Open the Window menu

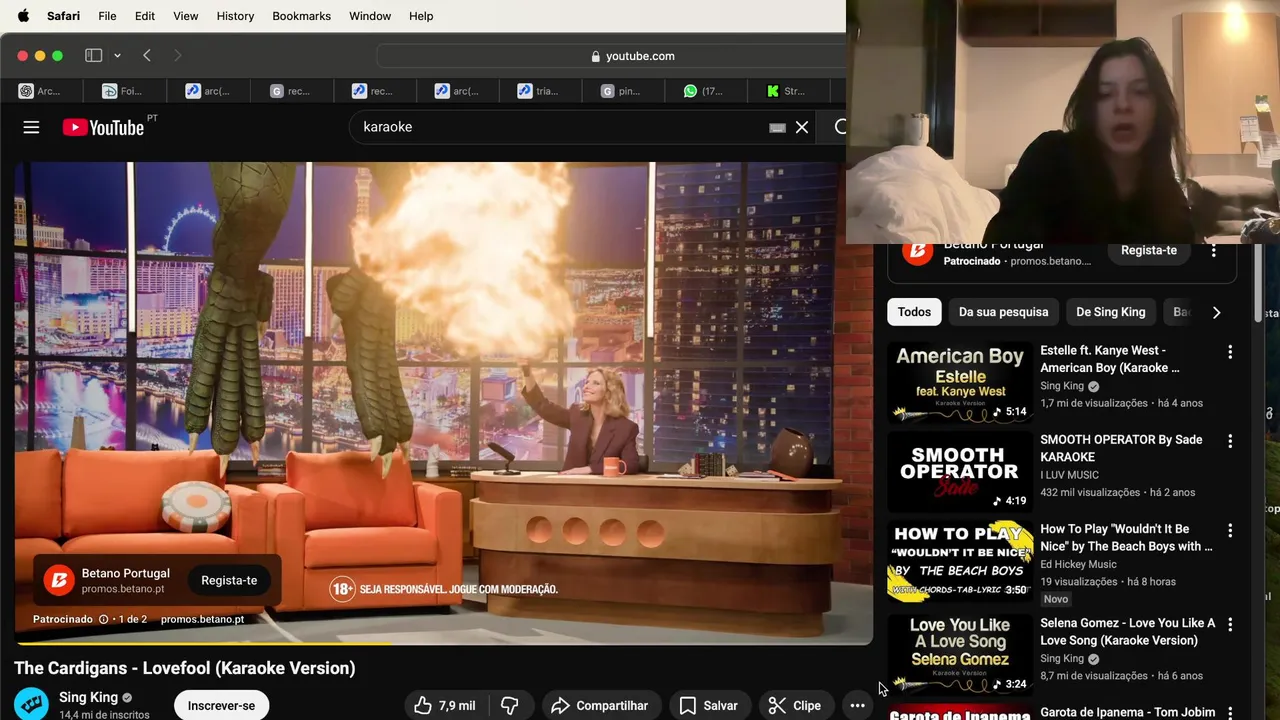point(370,16)
